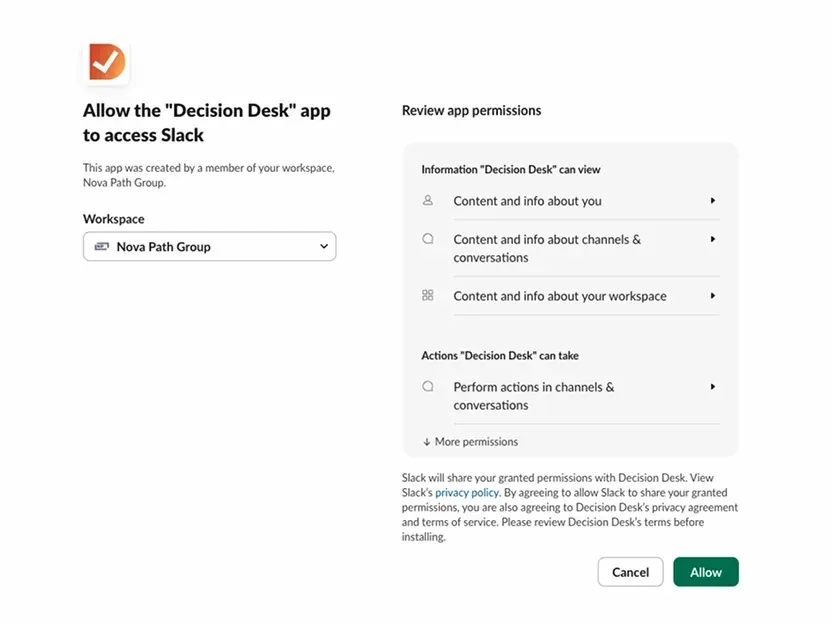The width and height of the screenshot is (832, 624).
Task: Open the Workspace dropdown chevron
Action: [323, 246]
